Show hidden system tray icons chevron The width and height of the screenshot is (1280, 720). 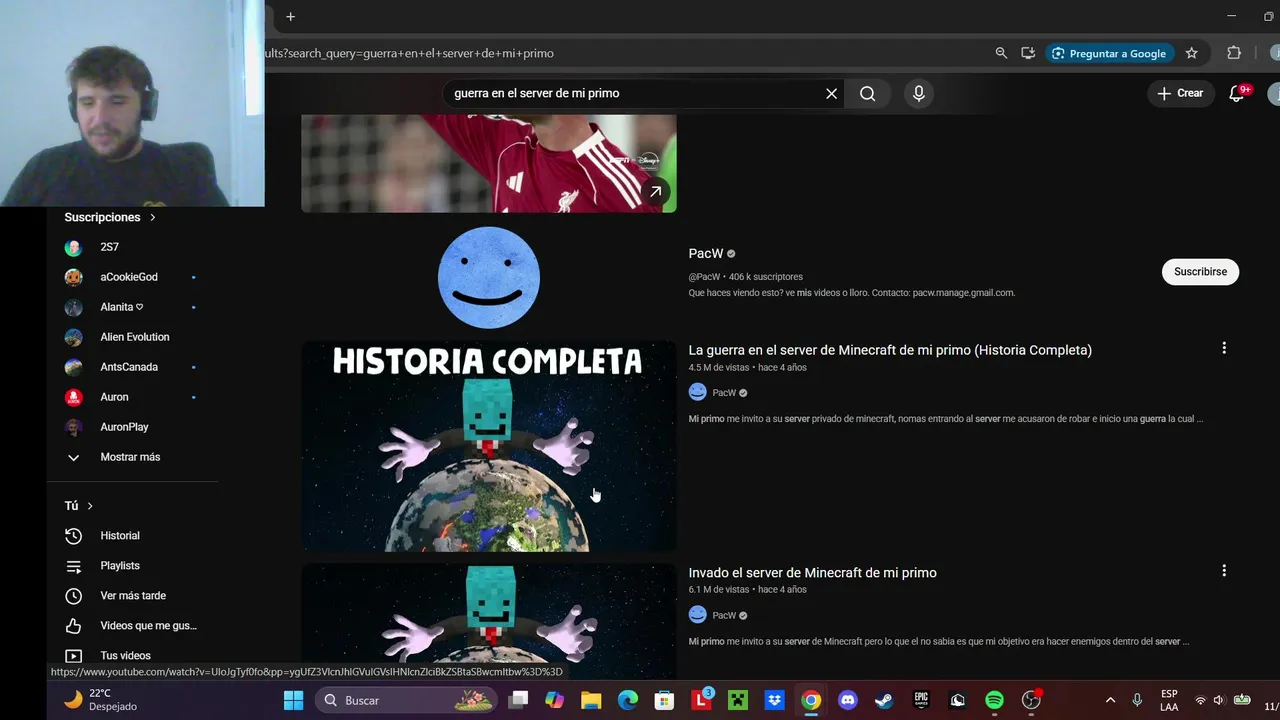pos(1110,701)
